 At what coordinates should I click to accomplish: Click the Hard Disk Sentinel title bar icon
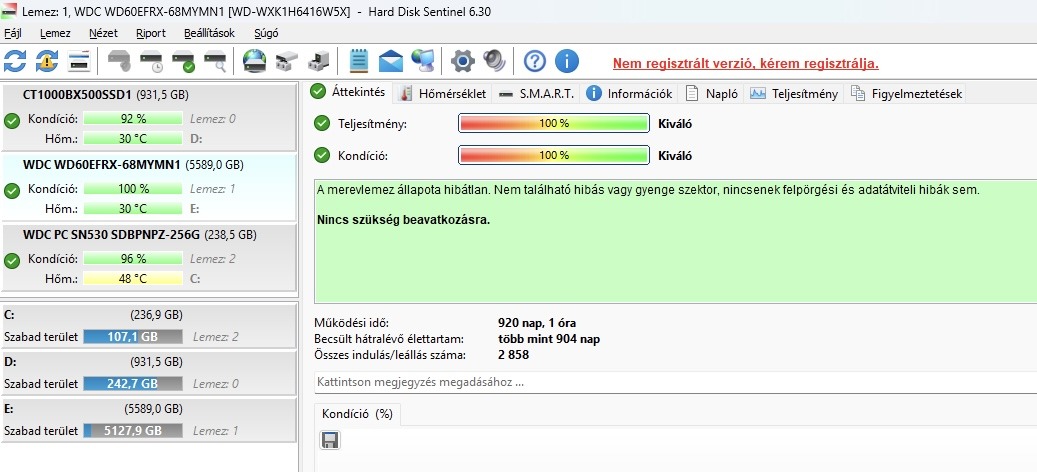(9, 11)
